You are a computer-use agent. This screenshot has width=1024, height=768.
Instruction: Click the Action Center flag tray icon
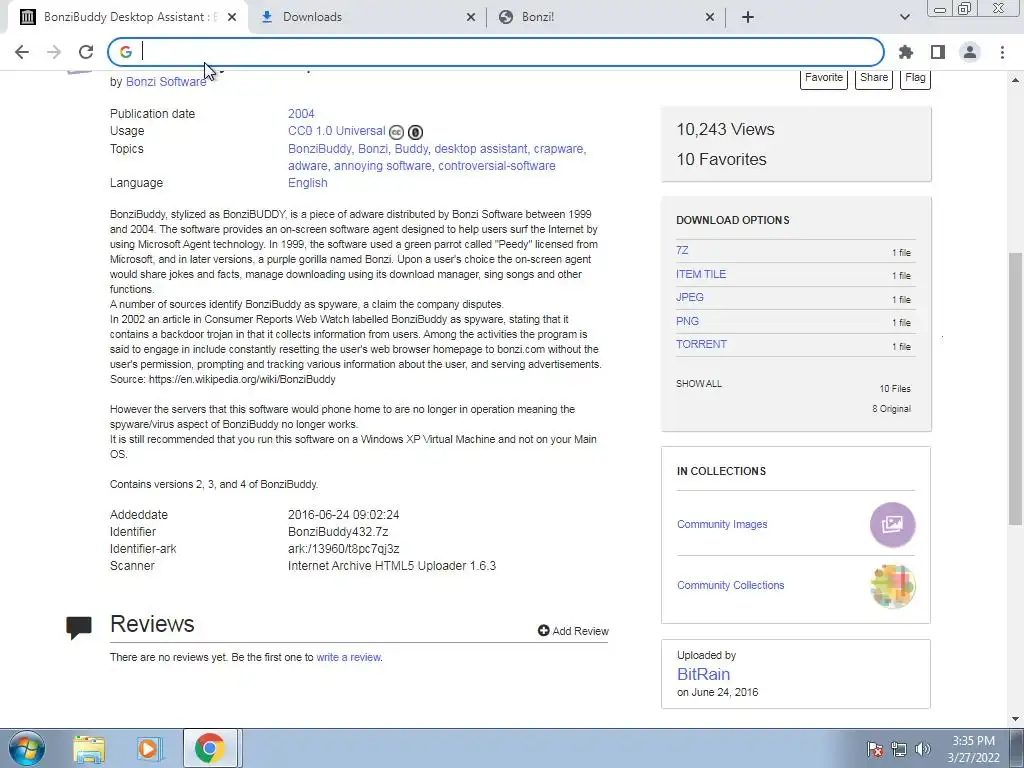coord(875,749)
